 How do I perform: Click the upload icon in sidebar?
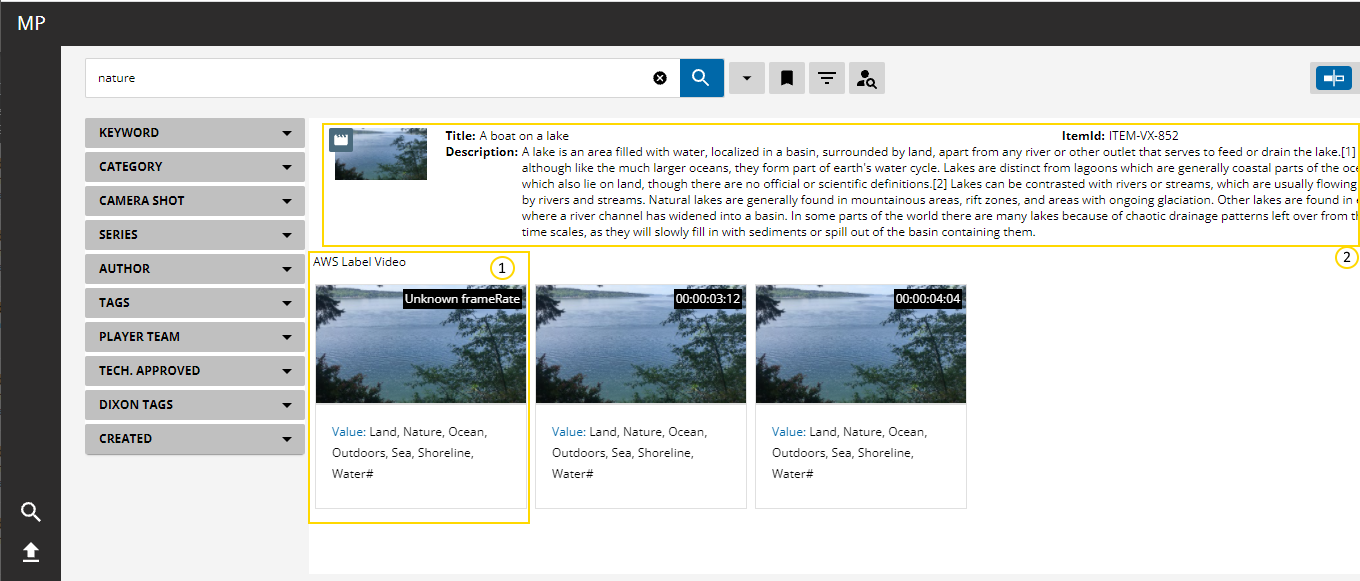[31, 552]
